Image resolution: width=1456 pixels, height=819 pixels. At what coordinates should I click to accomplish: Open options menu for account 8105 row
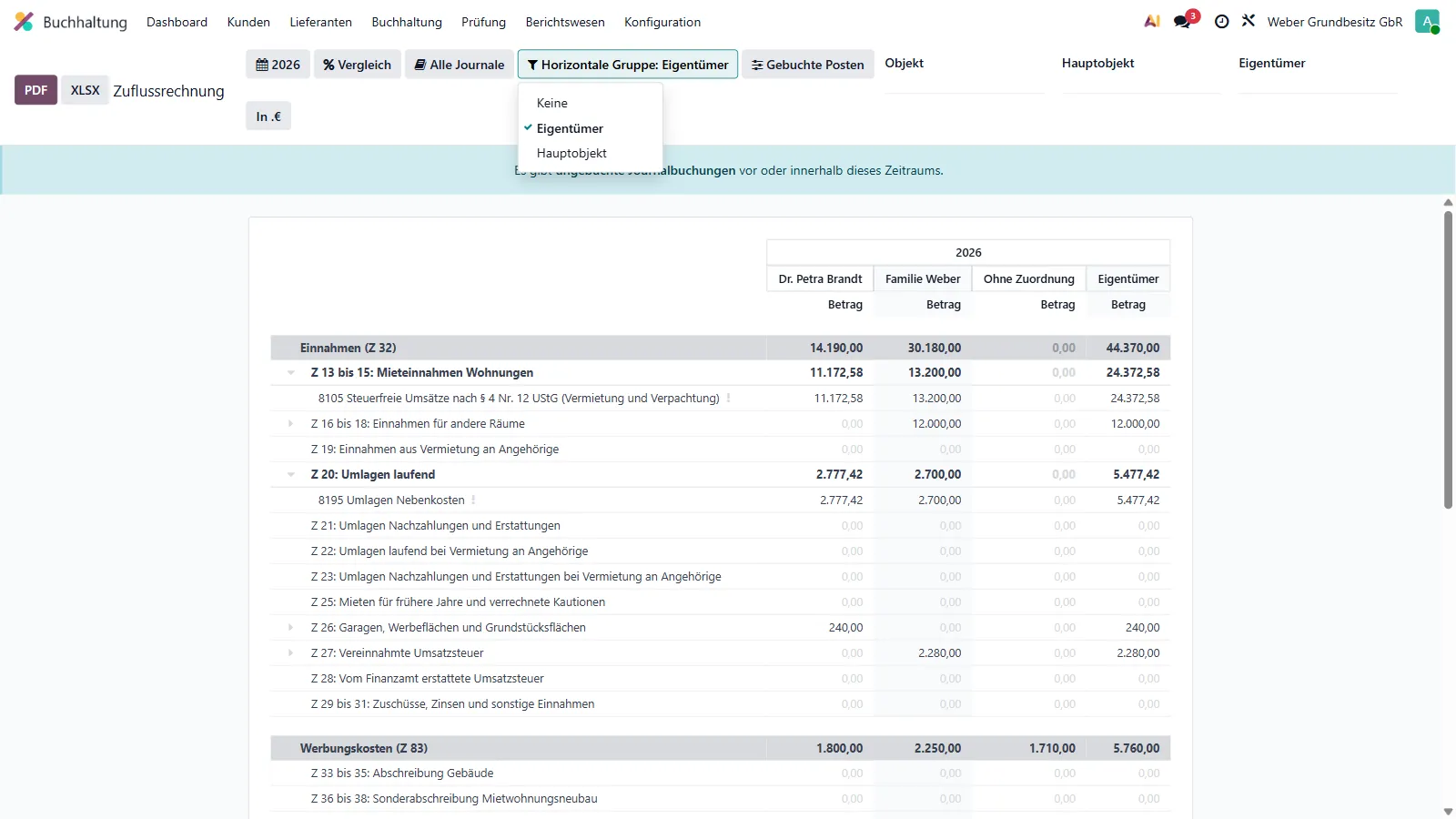click(x=729, y=398)
